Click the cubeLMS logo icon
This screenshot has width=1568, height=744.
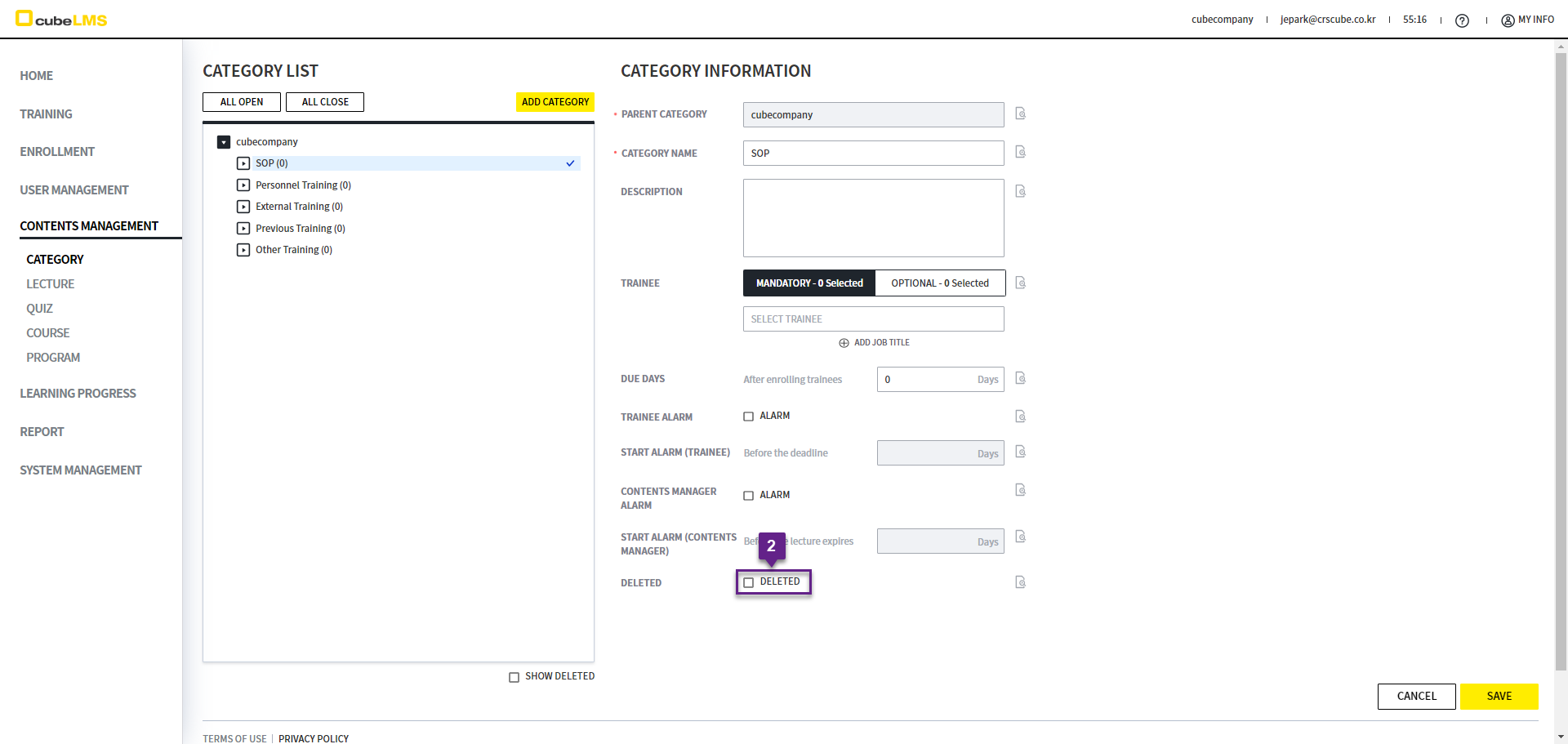pyautogui.click(x=24, y=18)
